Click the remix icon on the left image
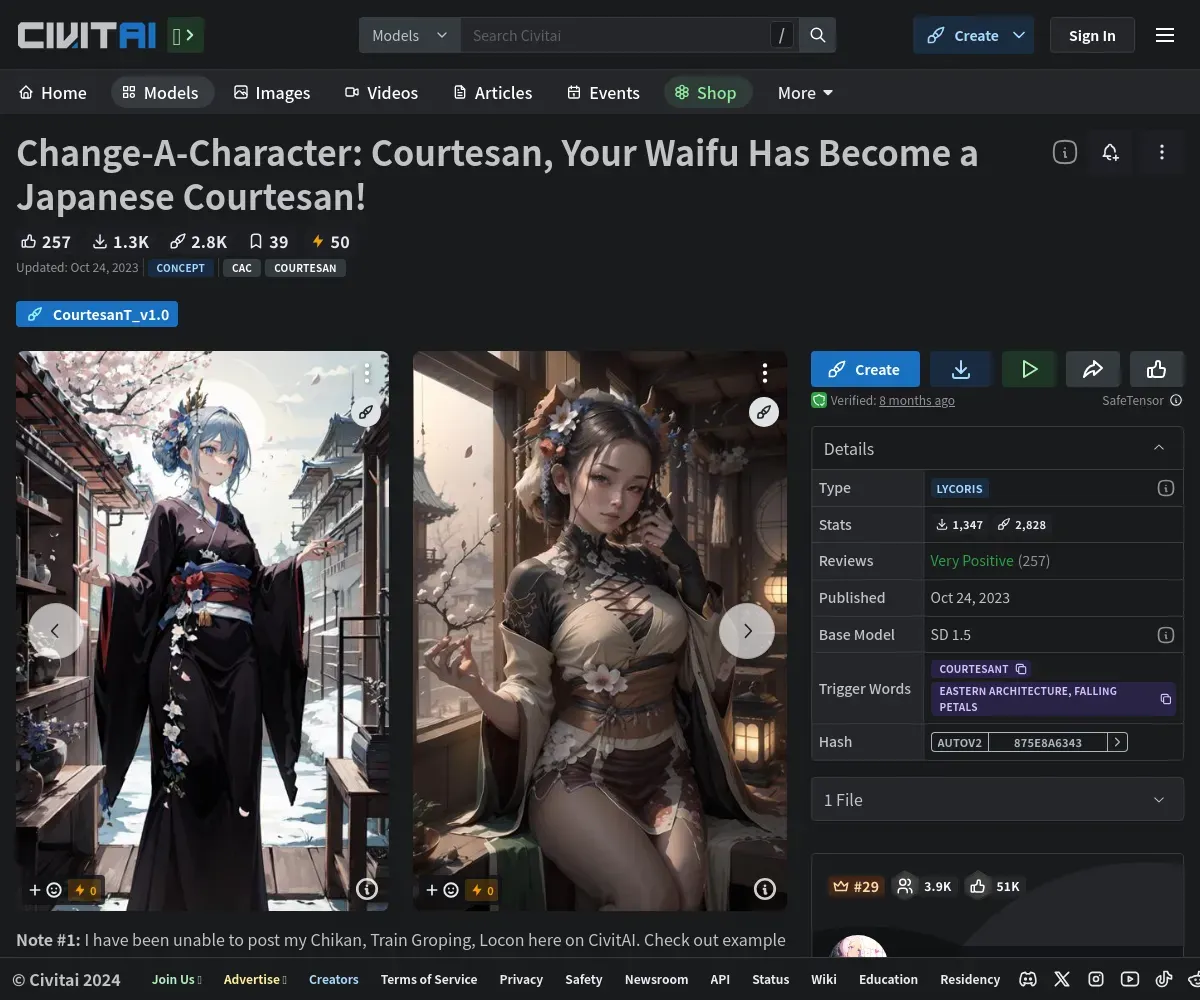Image resolution: width=1200 pixels, height=1000 pixels. click(367, 412)
